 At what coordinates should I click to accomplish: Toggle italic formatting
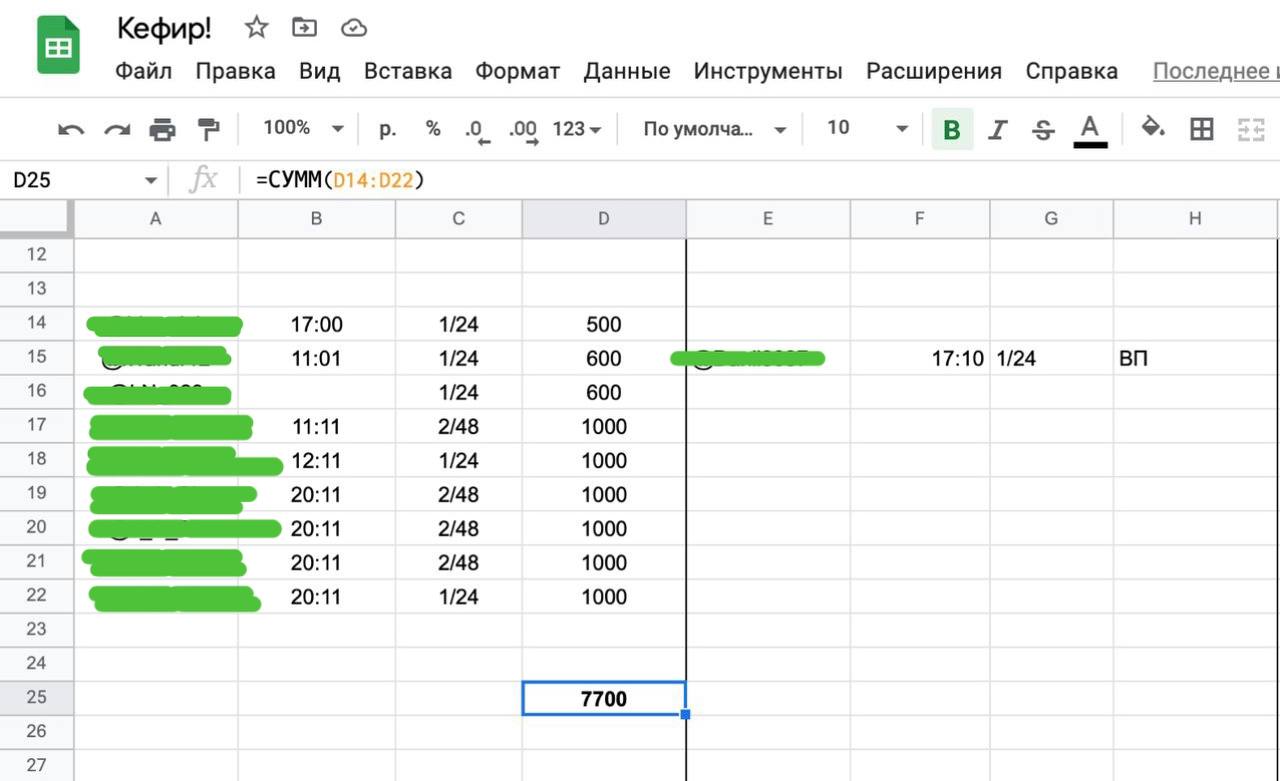[997, 129]
